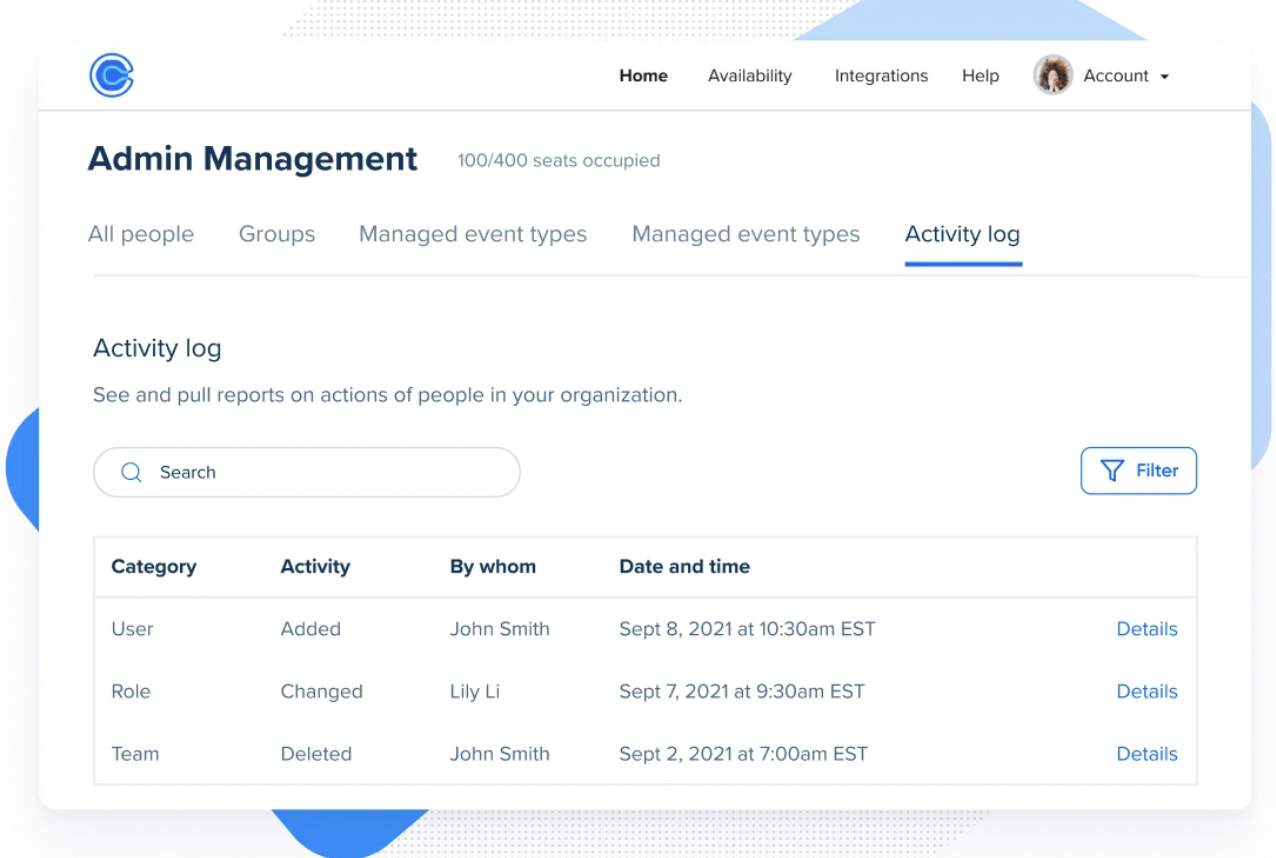The height and width of the screenshot is (858, 1276).
Task: View Details for the Role Changed entry
Action: tap(1146, 691)
